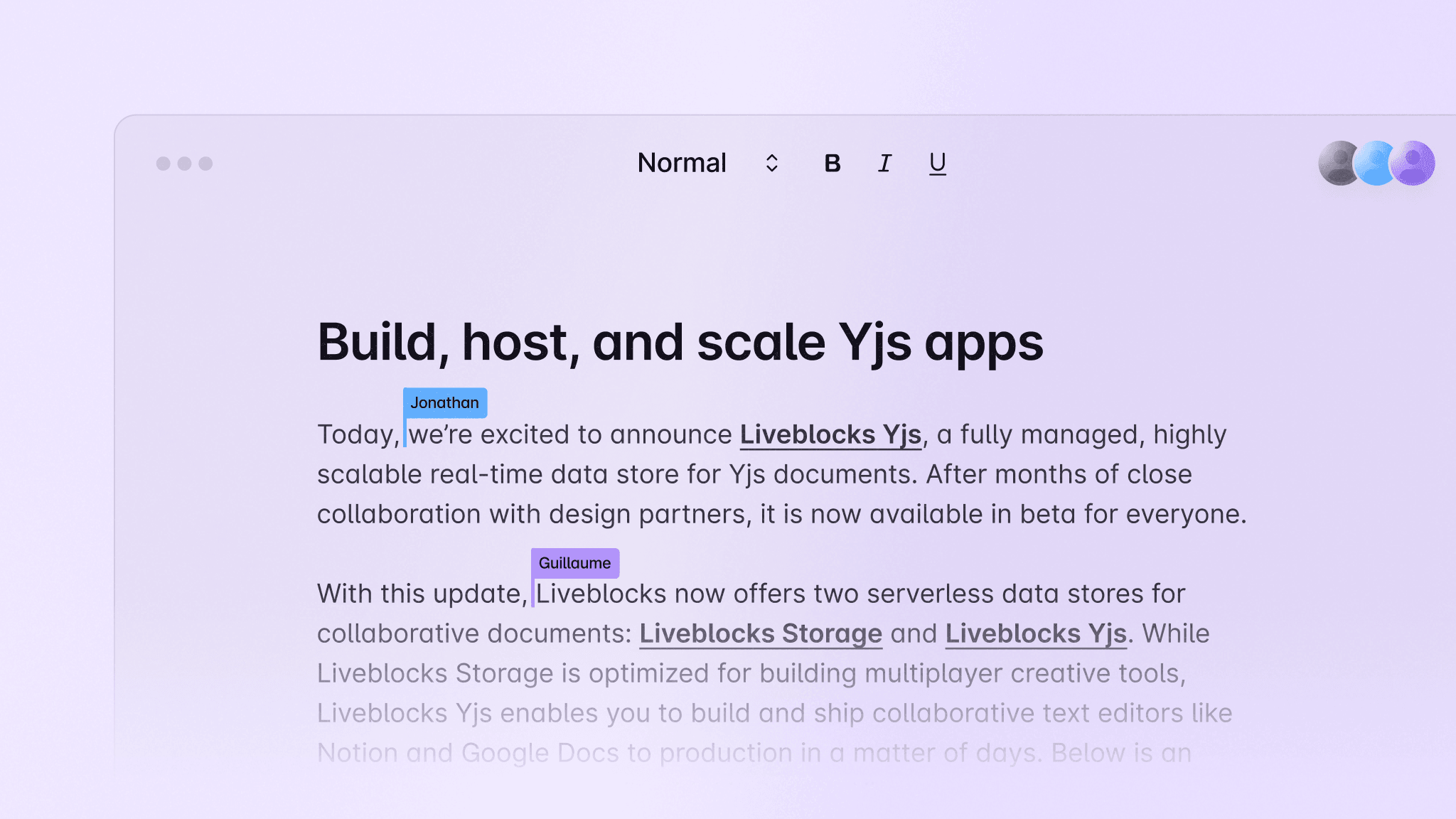Click the Liveblocks Storage link
The image size is (1456, 819).
coord(760,632)
